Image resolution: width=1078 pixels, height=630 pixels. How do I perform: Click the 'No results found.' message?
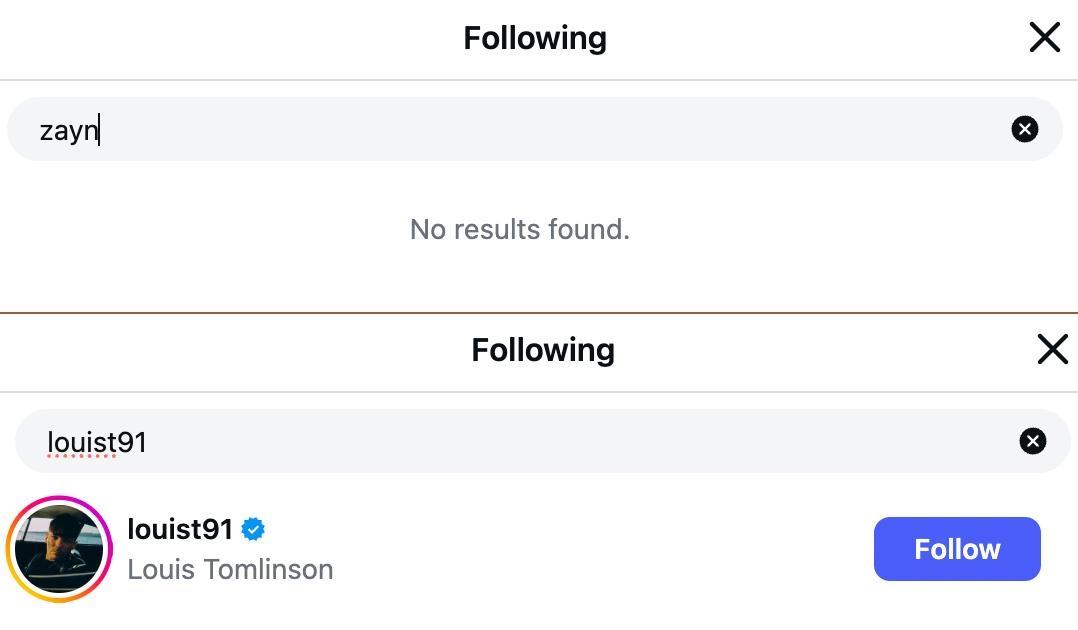tap(519, 229)
